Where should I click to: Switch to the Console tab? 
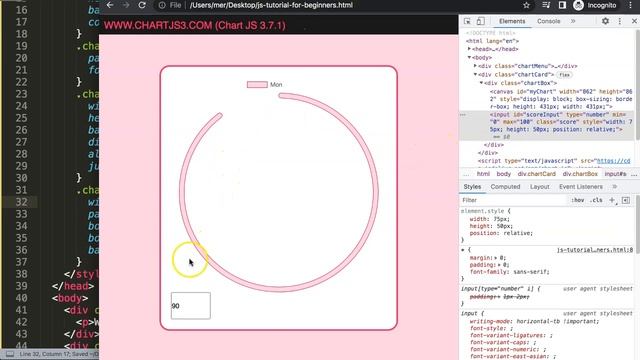(548, 21)
